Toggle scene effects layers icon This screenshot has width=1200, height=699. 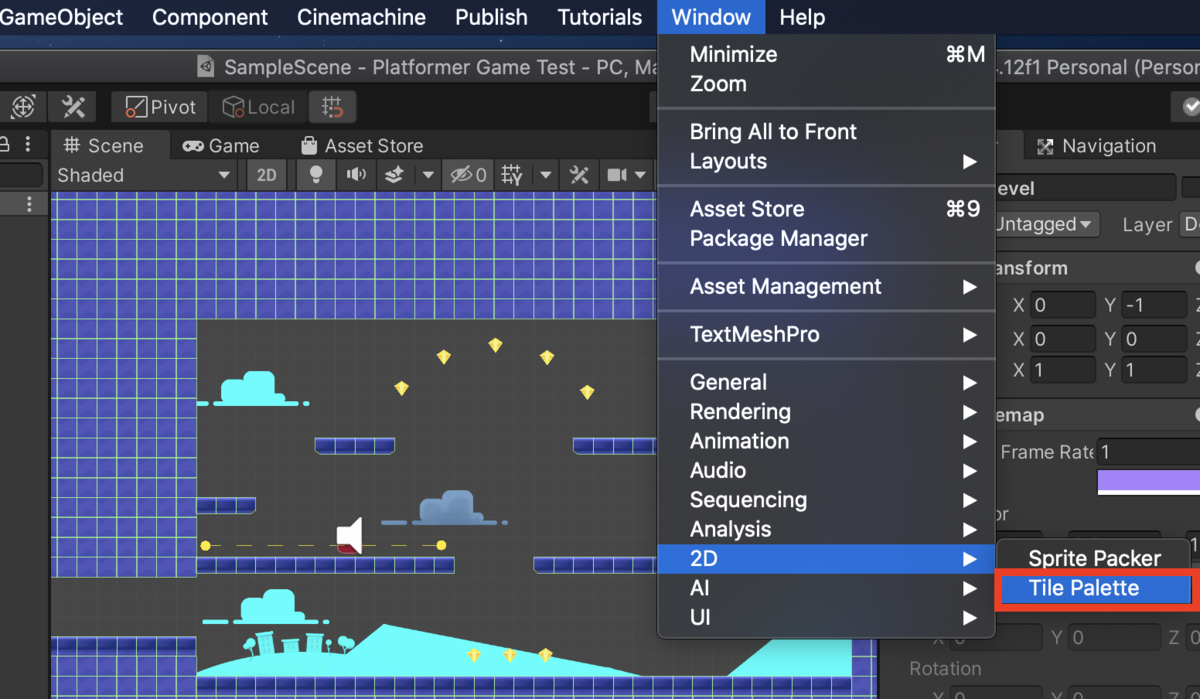[394, 175]
